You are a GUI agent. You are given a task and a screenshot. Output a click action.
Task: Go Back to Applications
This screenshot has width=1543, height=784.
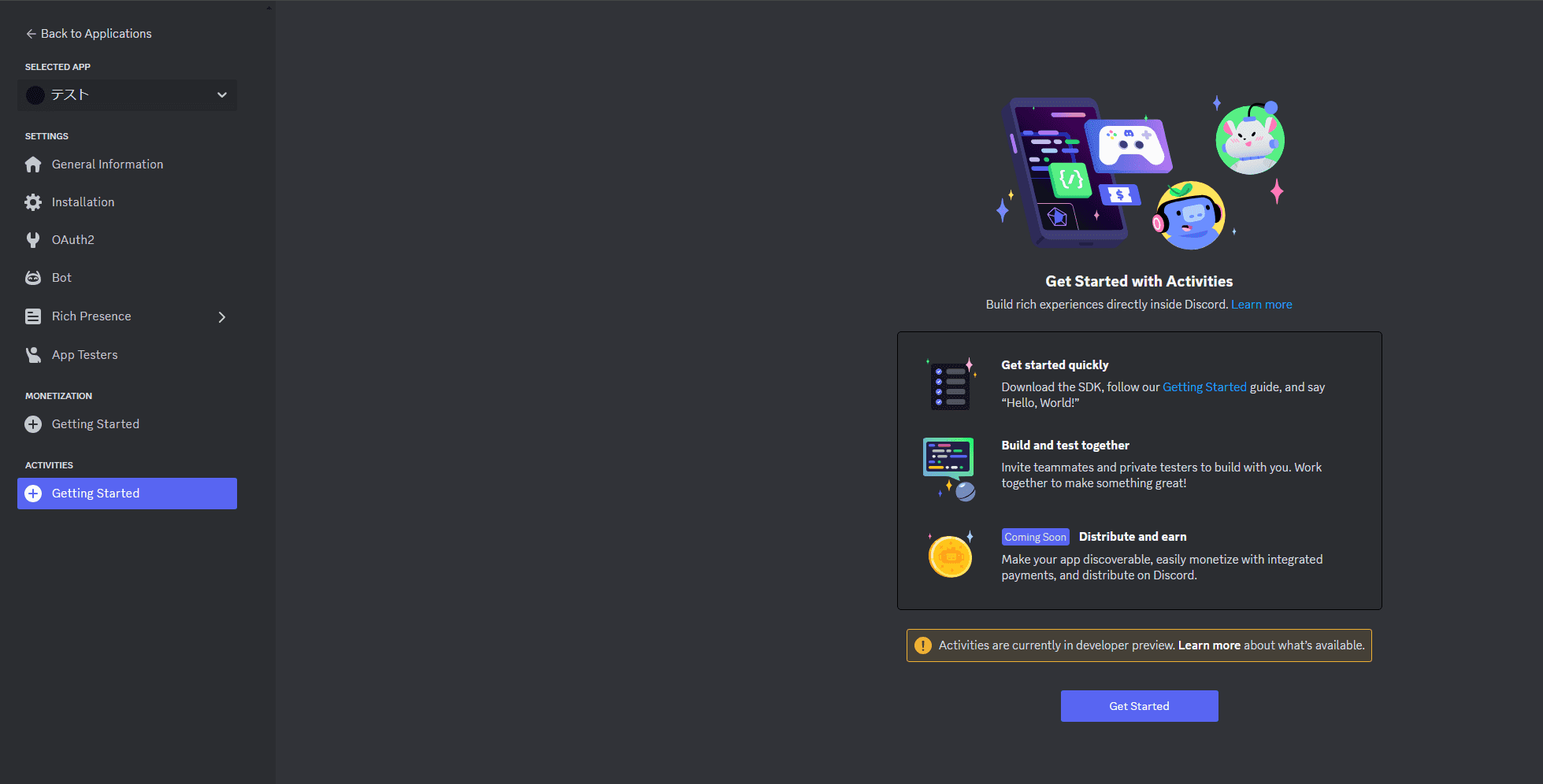click(88, 34)
